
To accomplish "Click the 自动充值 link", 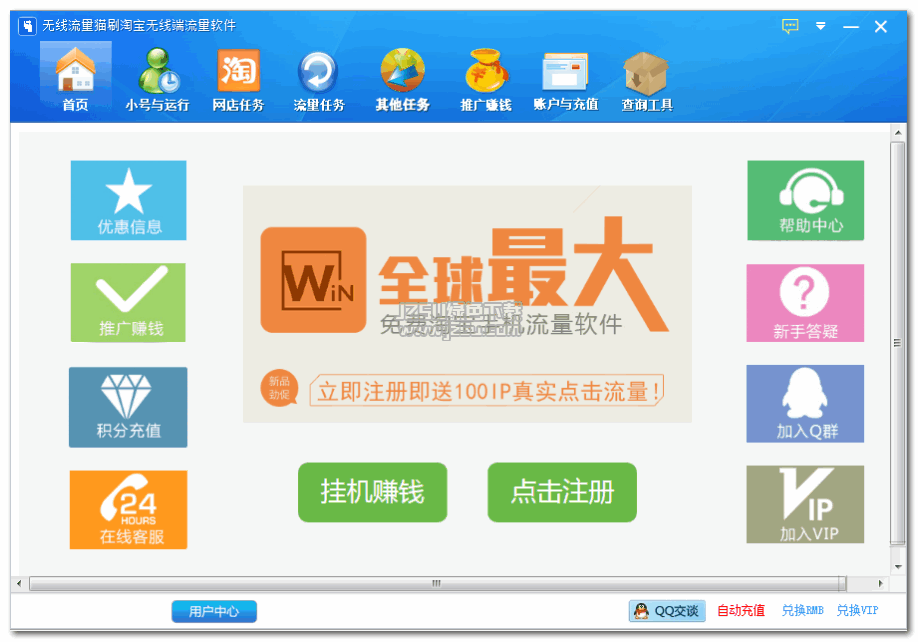I will 741,611.
